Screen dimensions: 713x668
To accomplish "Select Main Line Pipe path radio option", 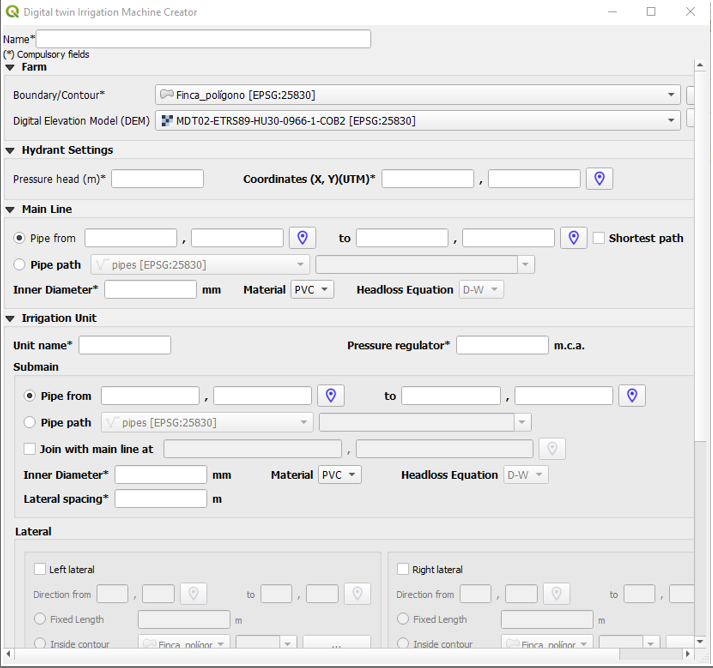I will (x=20, y=265).
